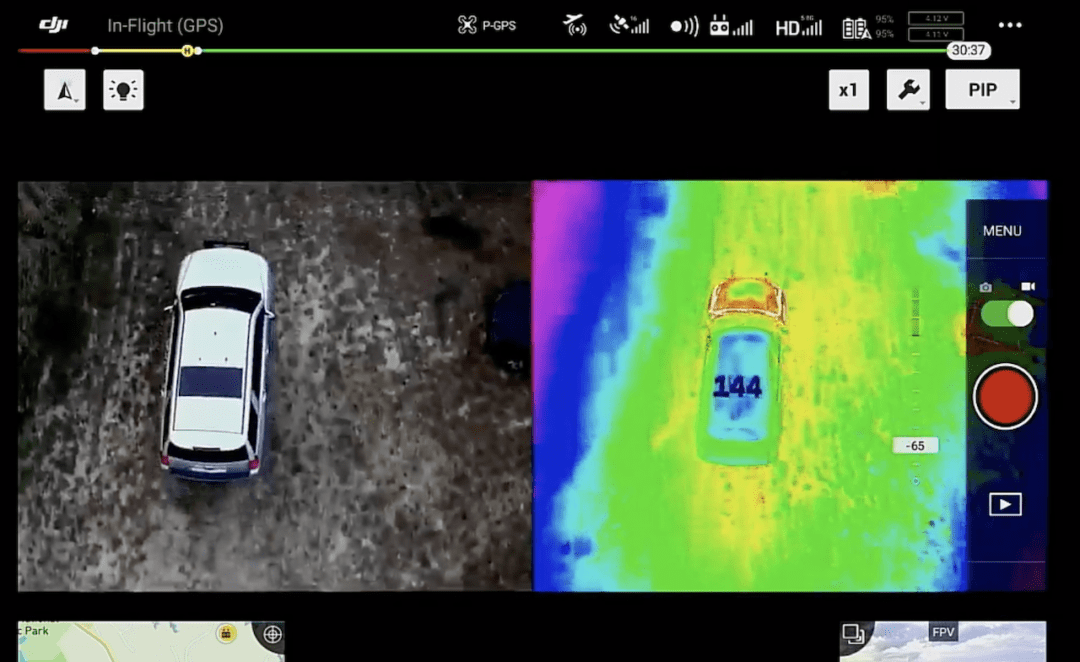Open the camera settings wrench icon
The image size is (1080, 662).
tap(908, 89)
